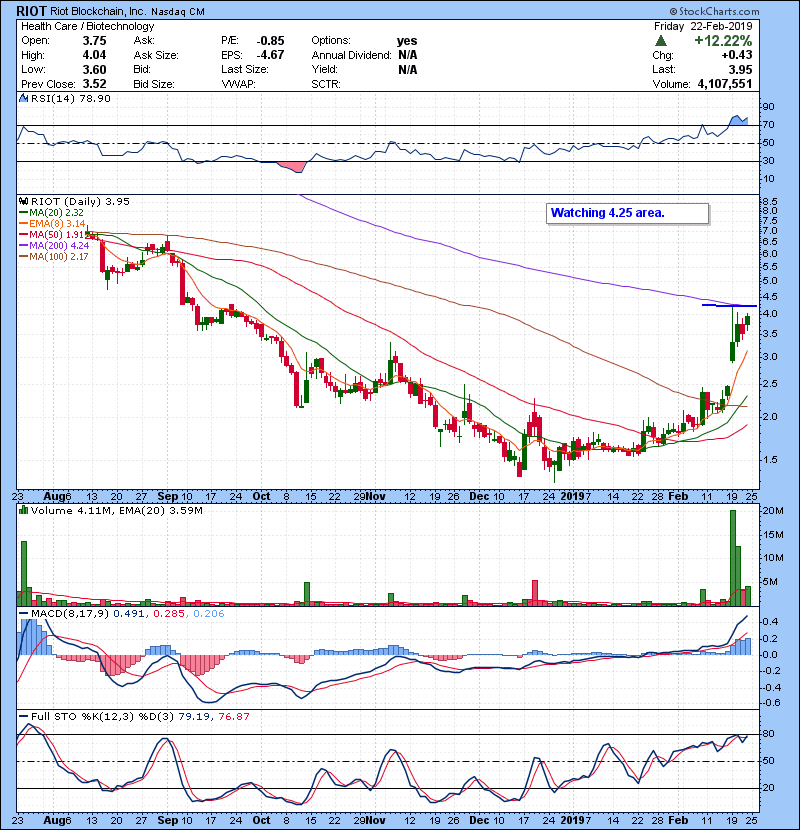
Task: Click the StockCharts.com credit text
Action: [714, 11]
